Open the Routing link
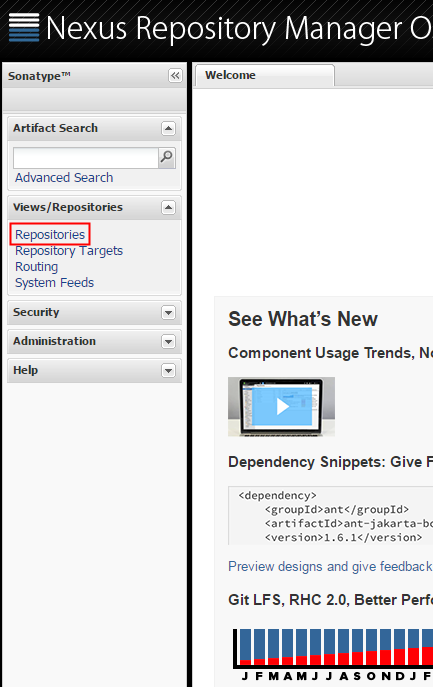The width and height of the screenshot is (433, 687). point(36,267)
